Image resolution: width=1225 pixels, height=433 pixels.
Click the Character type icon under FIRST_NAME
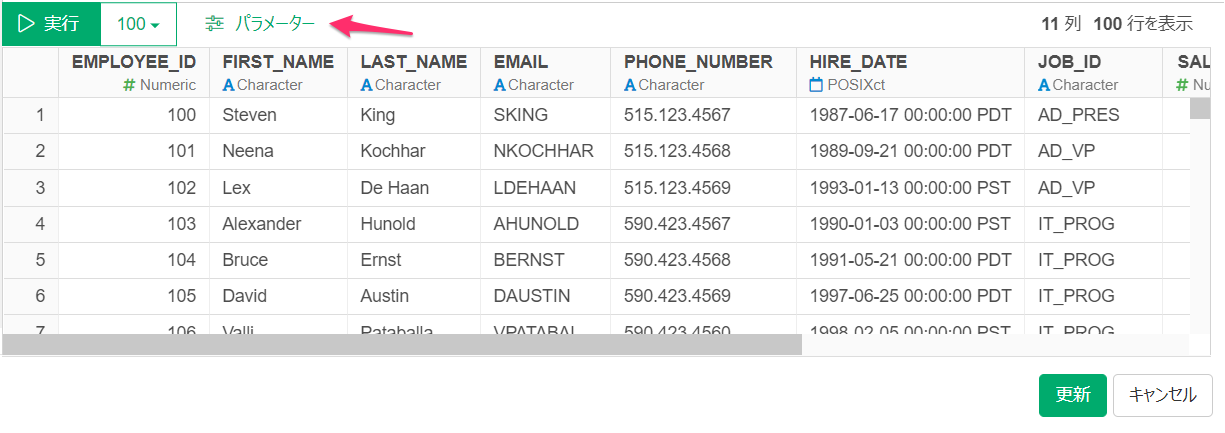tap(228, 85)
